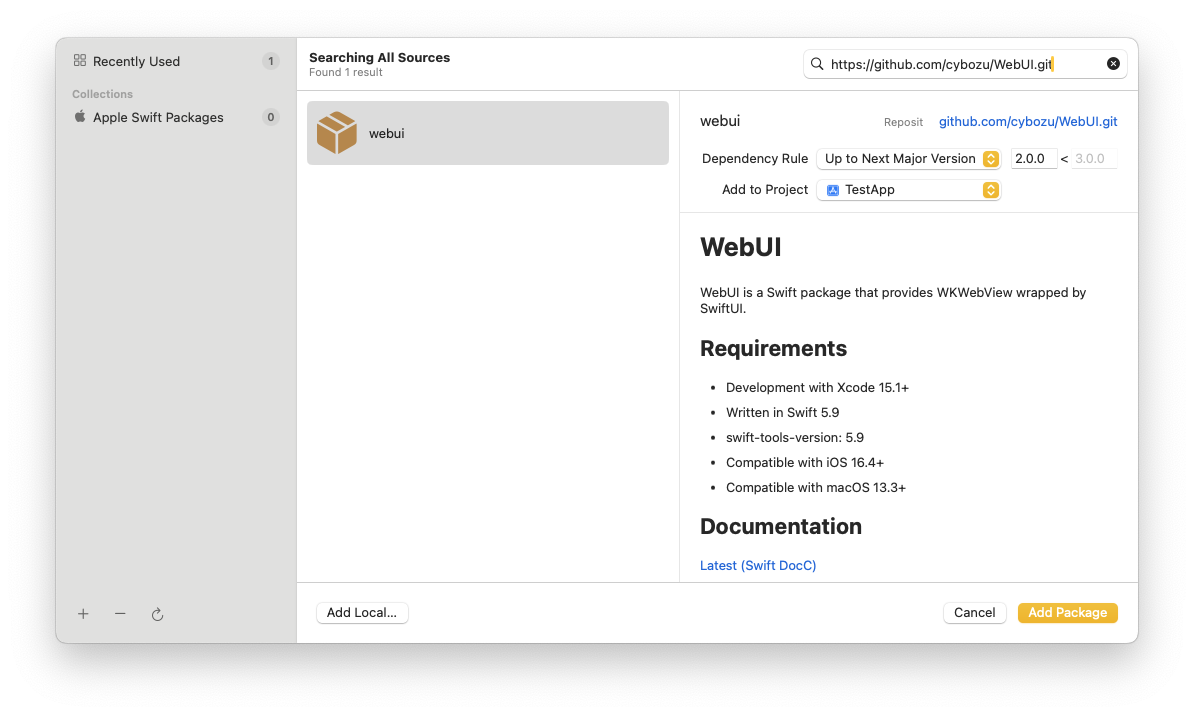This screenshot has width=1194, height=717.
Task: Click the magnifying glass search icon
Action: [x=817, y=64]
